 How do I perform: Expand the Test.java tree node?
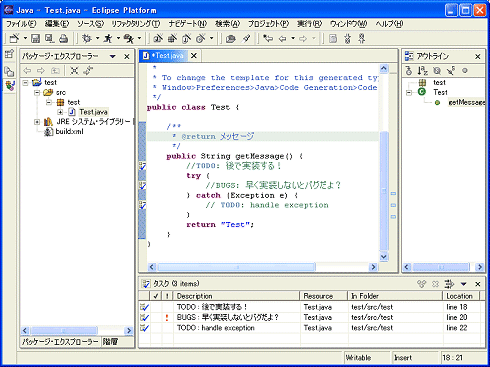pyautogui.click(x=60, y=112)
